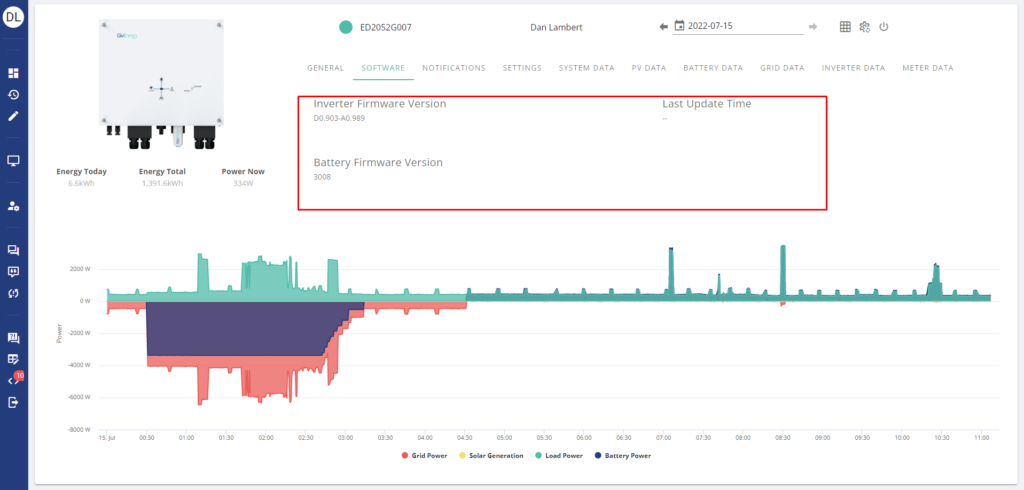Open the dashboard grid icon in sidebar
Image resolution: width=1024 pixels, height=490 pixels.
14,74
